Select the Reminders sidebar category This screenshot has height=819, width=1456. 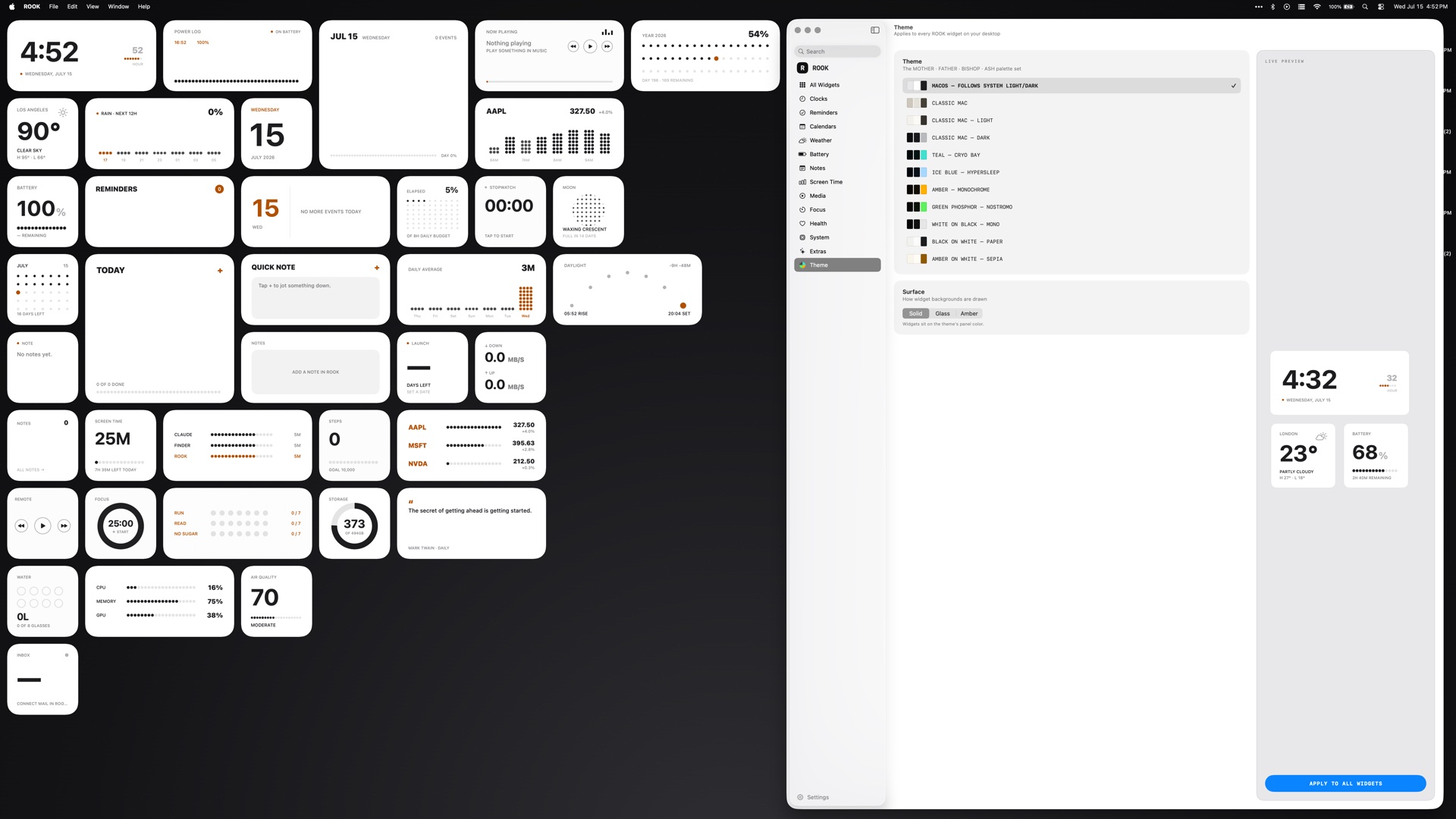[x=837, y=112]
